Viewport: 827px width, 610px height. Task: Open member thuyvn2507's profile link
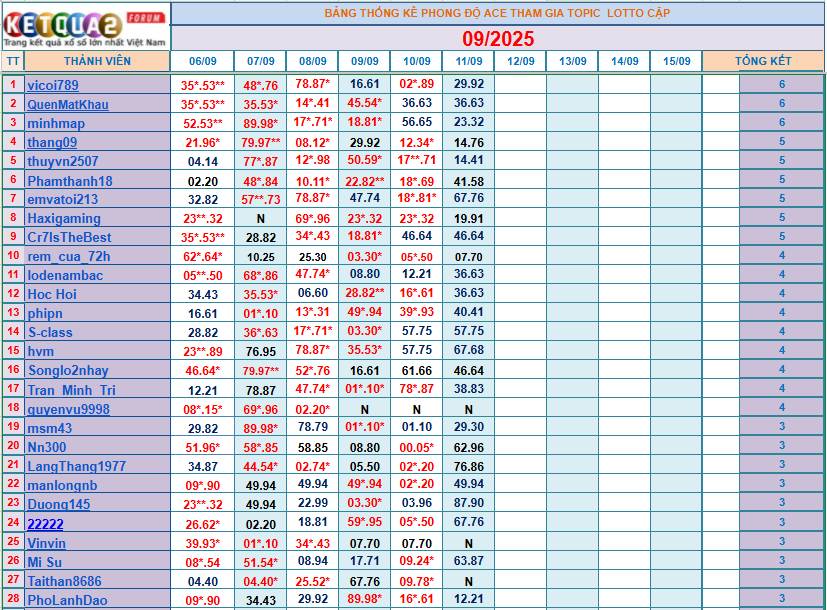(63, 161)
